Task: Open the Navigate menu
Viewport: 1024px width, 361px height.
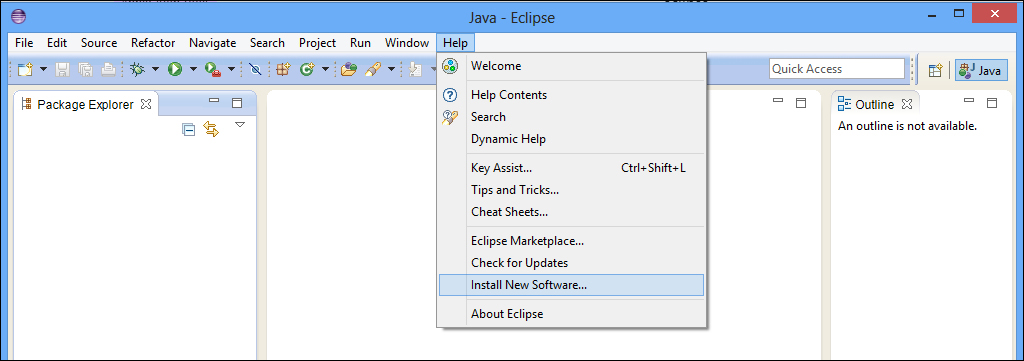Action: (x=212, y=43)
